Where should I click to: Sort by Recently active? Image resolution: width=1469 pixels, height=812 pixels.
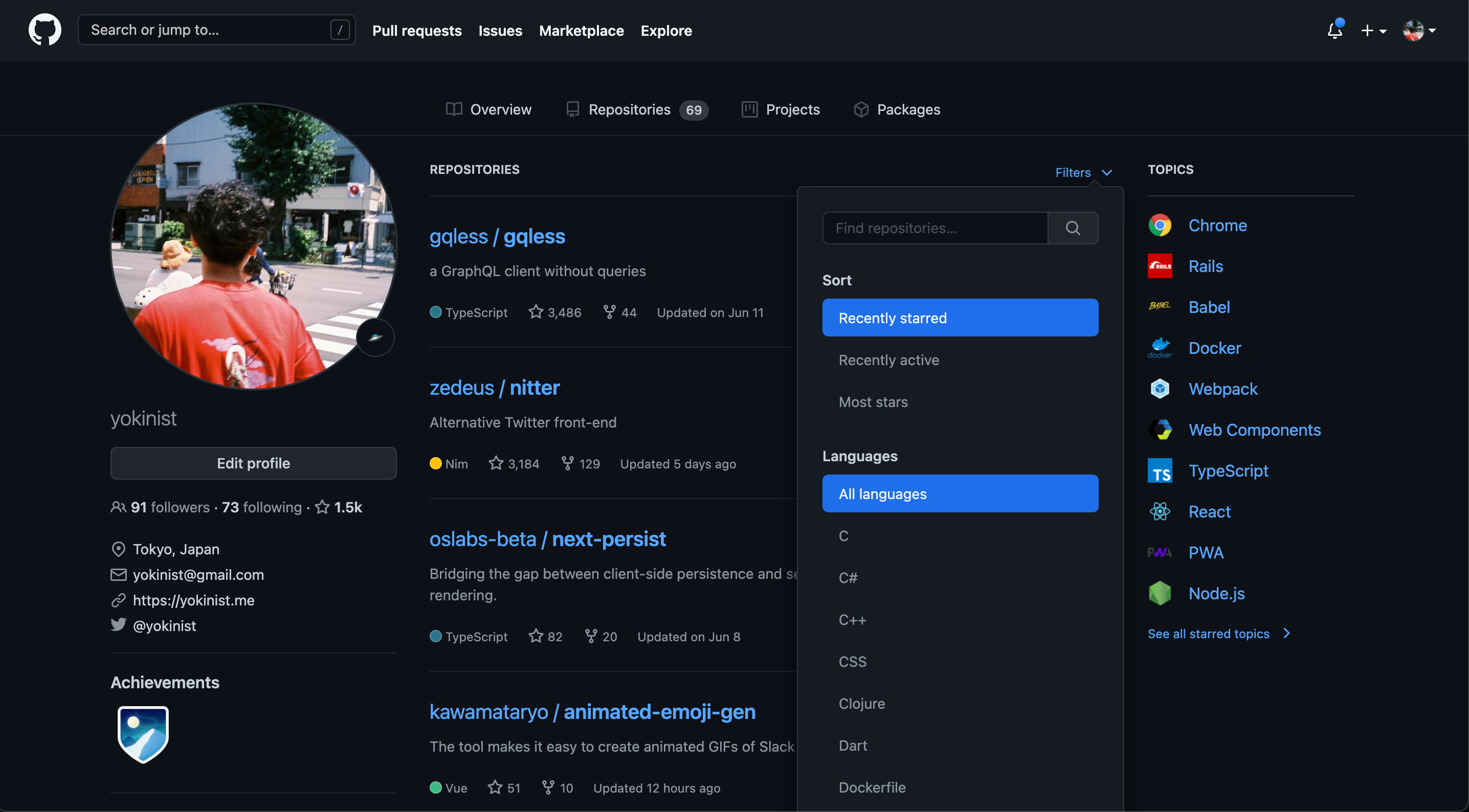click(x=961, y=360)
